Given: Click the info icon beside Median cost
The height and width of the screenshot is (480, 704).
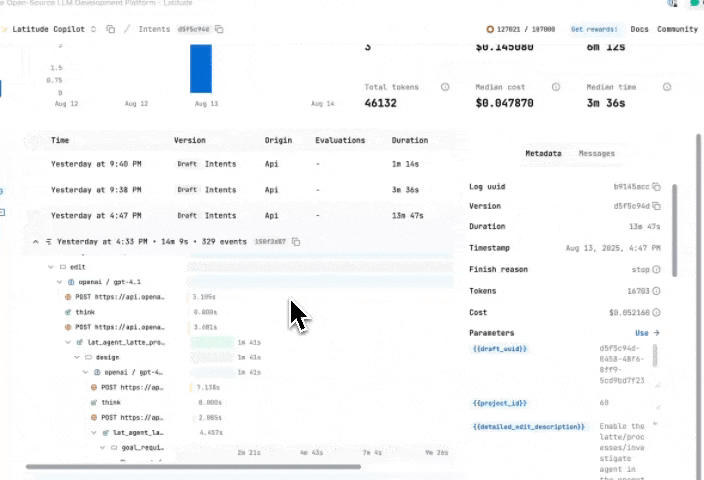Looking at the screenshot, I should (555, 87).
